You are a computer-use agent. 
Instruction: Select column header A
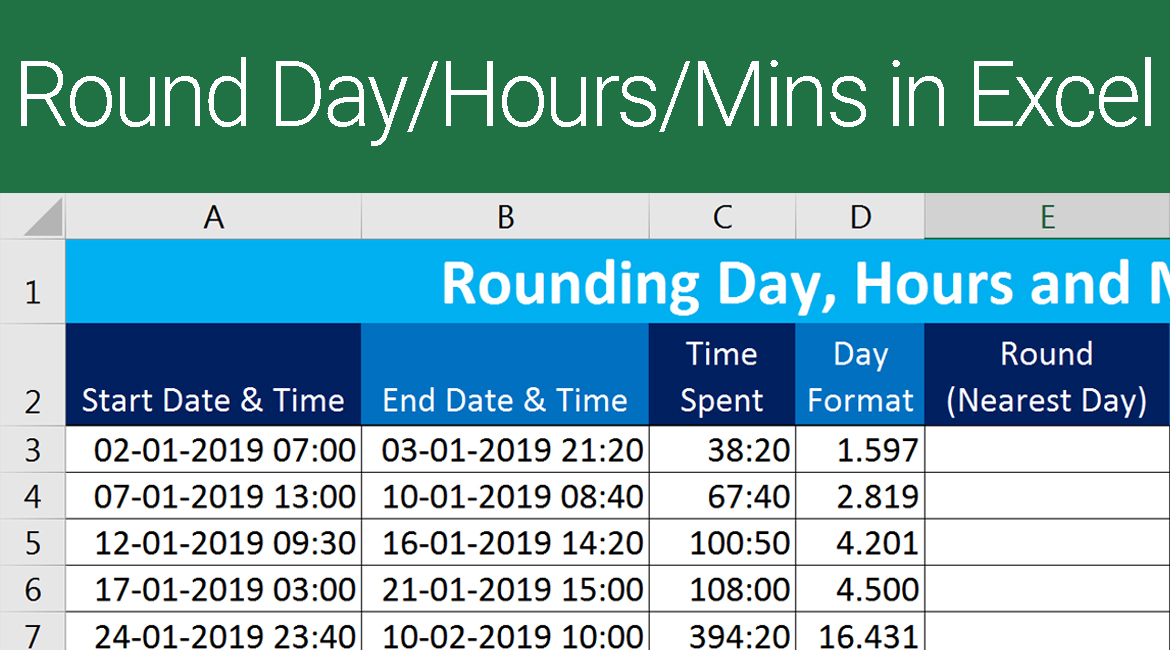213,217
